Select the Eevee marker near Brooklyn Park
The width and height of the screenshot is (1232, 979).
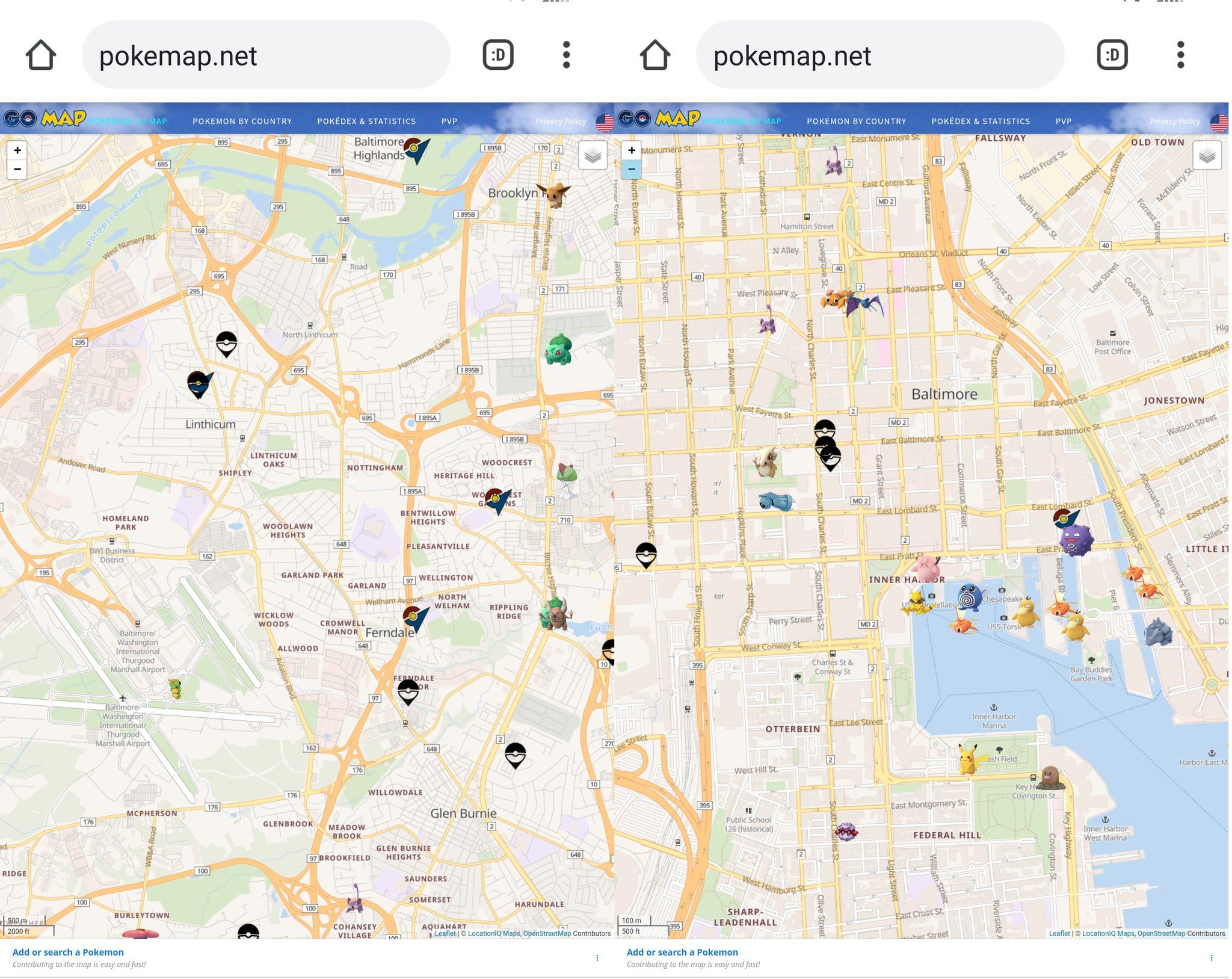pos(554,194)
